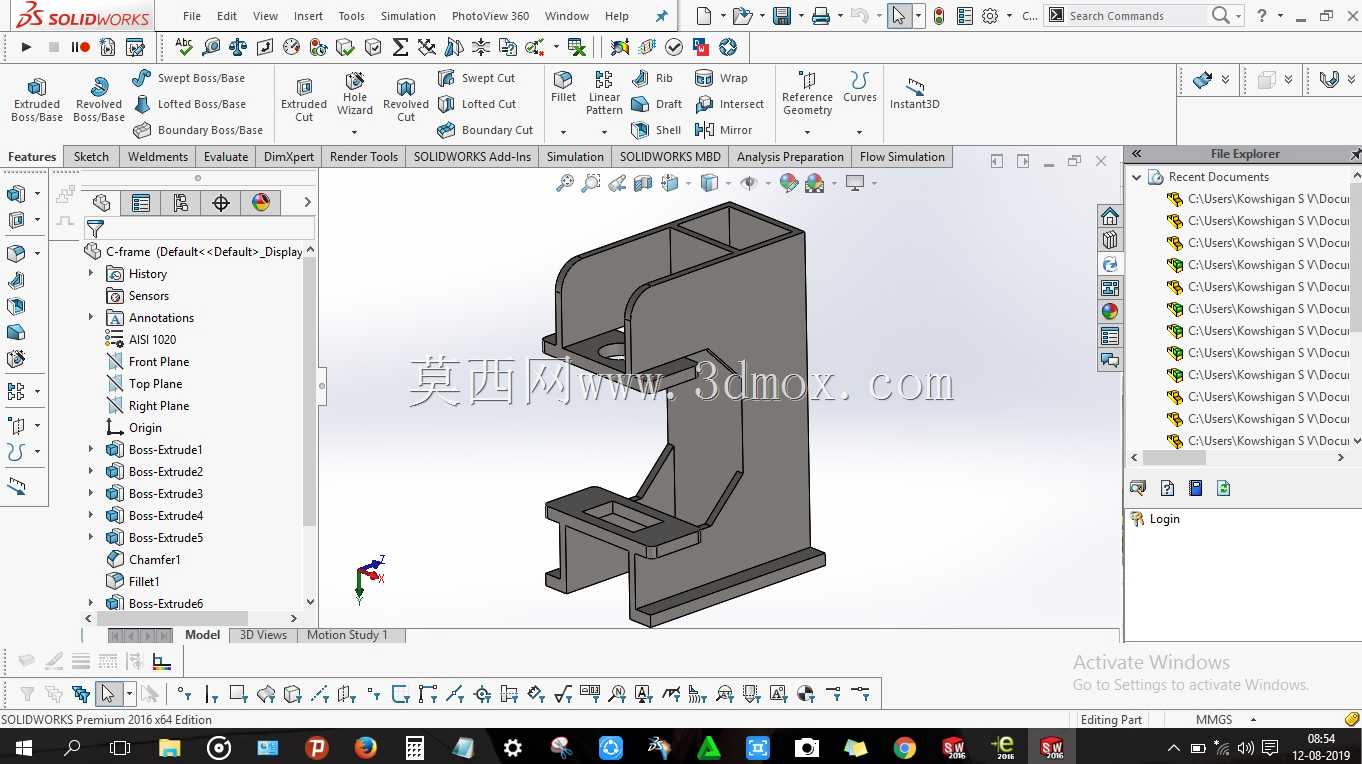Click the Save icon in the title bar

point(782,16)
